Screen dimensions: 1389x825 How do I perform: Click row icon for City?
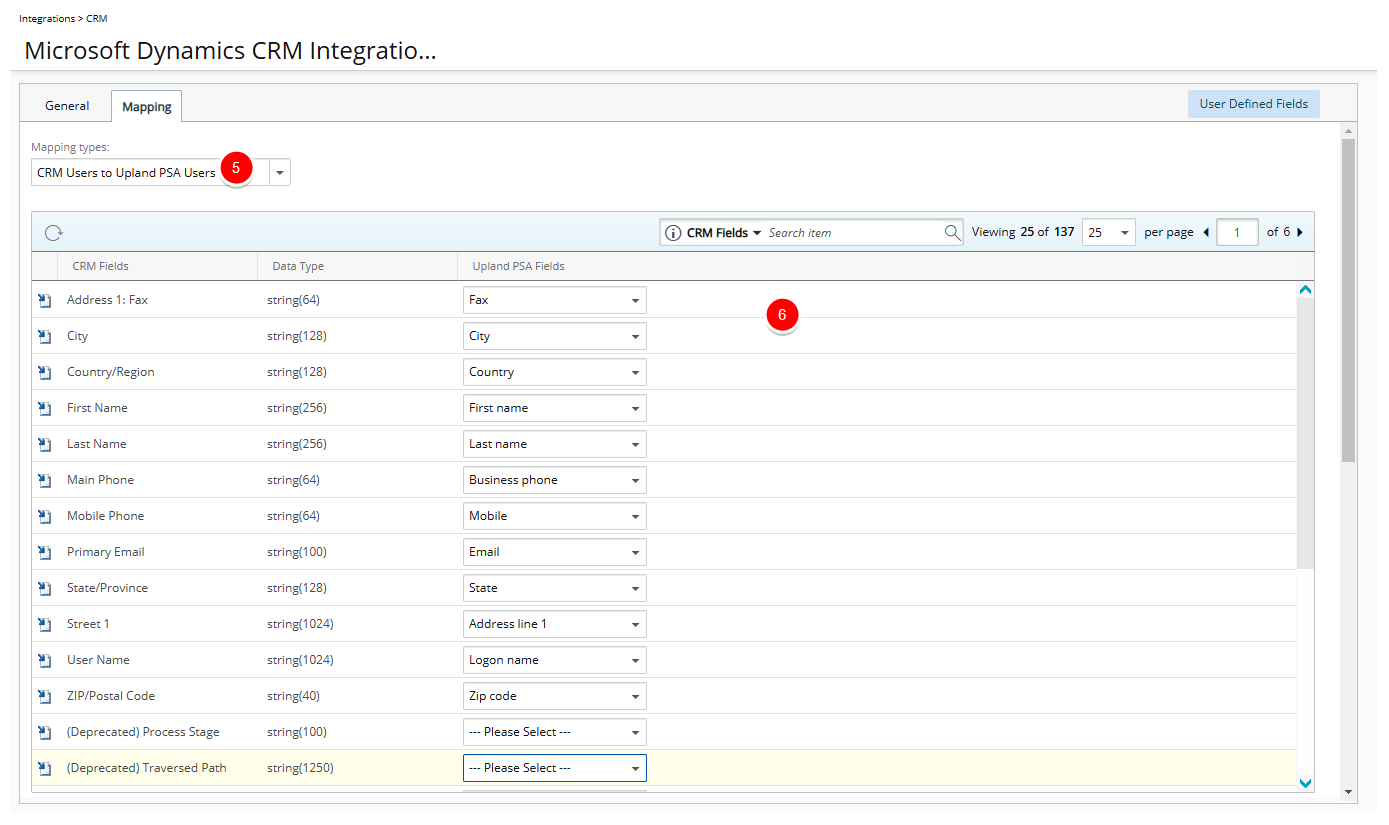click(44, 336)
